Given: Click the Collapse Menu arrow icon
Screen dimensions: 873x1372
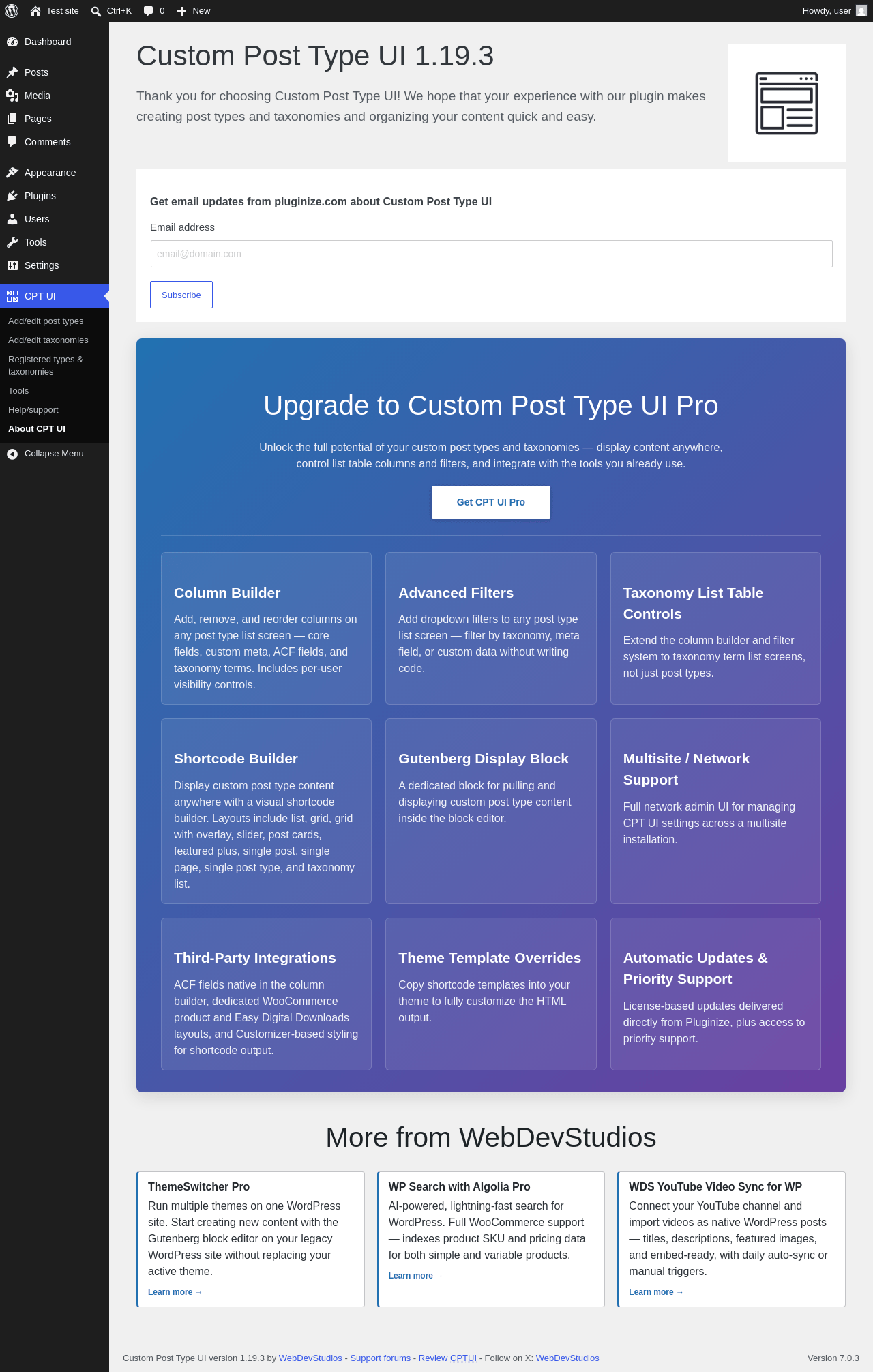Looking at the screenshot, I should (12, 454).
